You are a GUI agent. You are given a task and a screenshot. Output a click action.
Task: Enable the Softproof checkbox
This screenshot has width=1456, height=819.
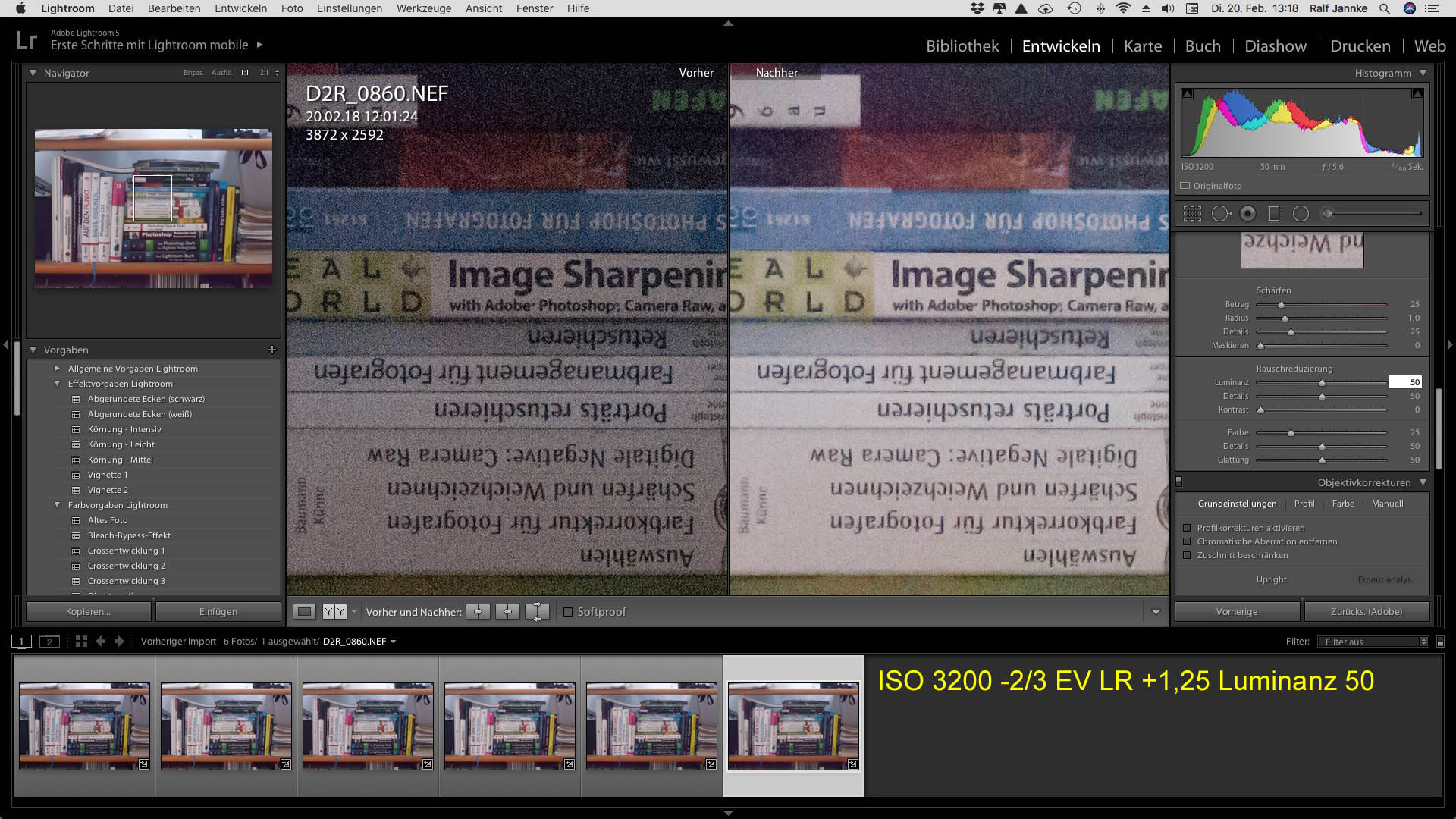point(567,612)
